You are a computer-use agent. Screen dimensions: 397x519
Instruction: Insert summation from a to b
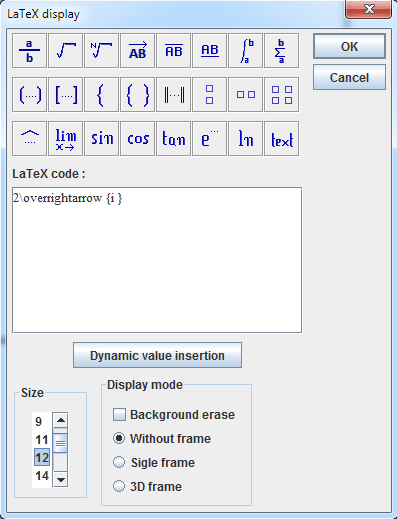281,51
